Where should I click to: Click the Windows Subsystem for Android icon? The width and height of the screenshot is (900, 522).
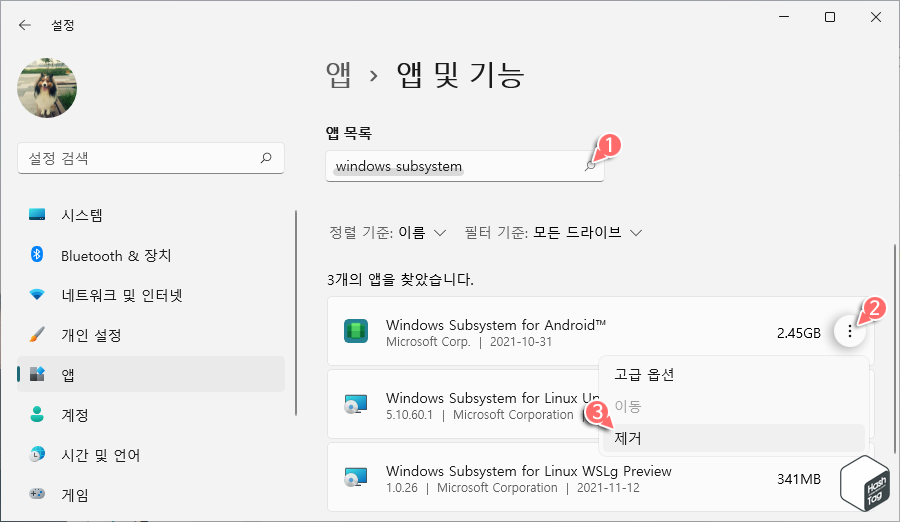pyautogui.click(x=356, y=331)
